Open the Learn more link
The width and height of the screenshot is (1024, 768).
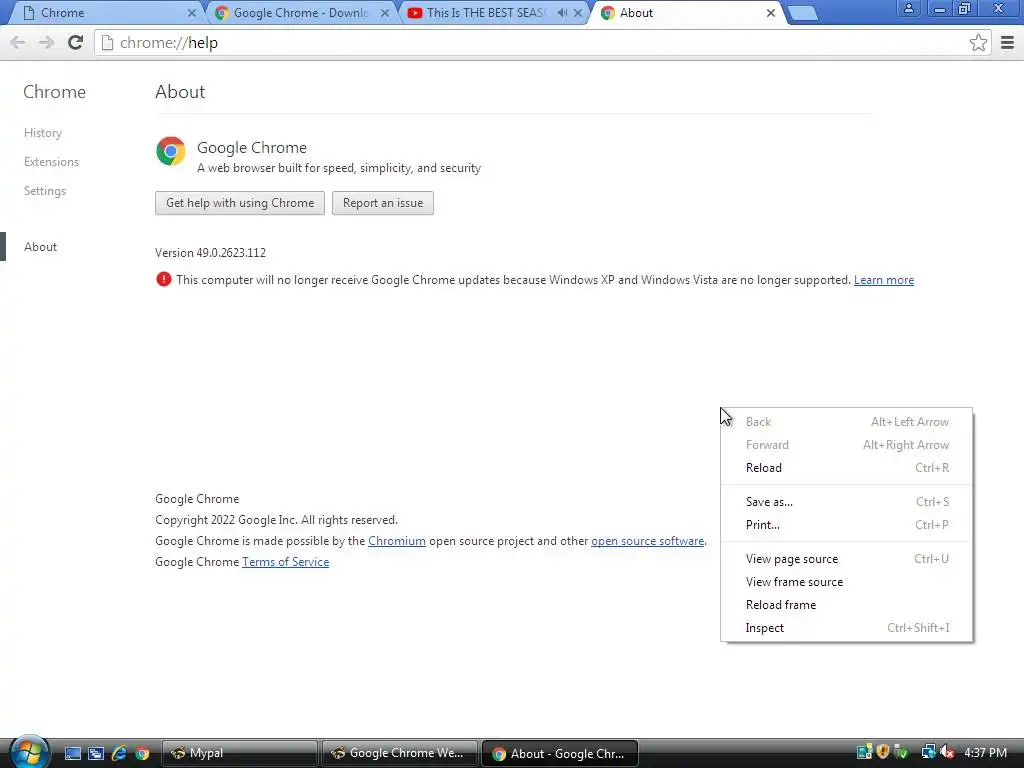click(x=884, y=280)
